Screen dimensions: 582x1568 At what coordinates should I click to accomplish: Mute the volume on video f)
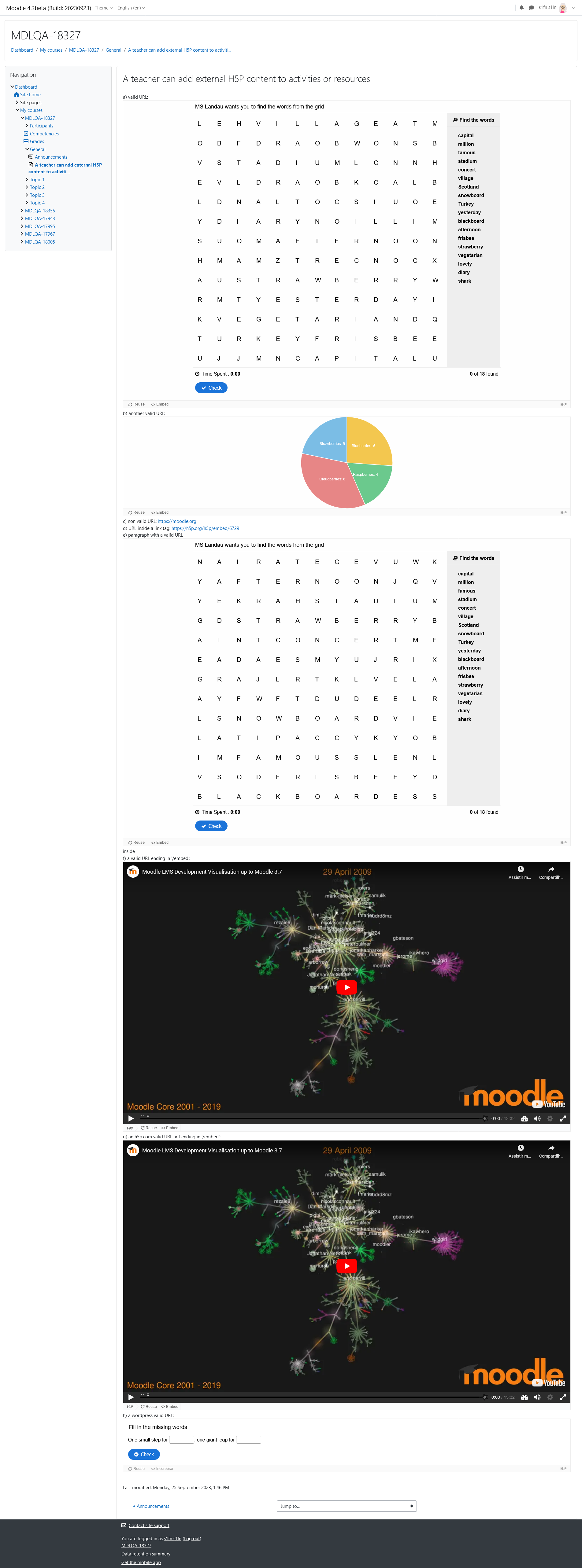(537, 1118)
